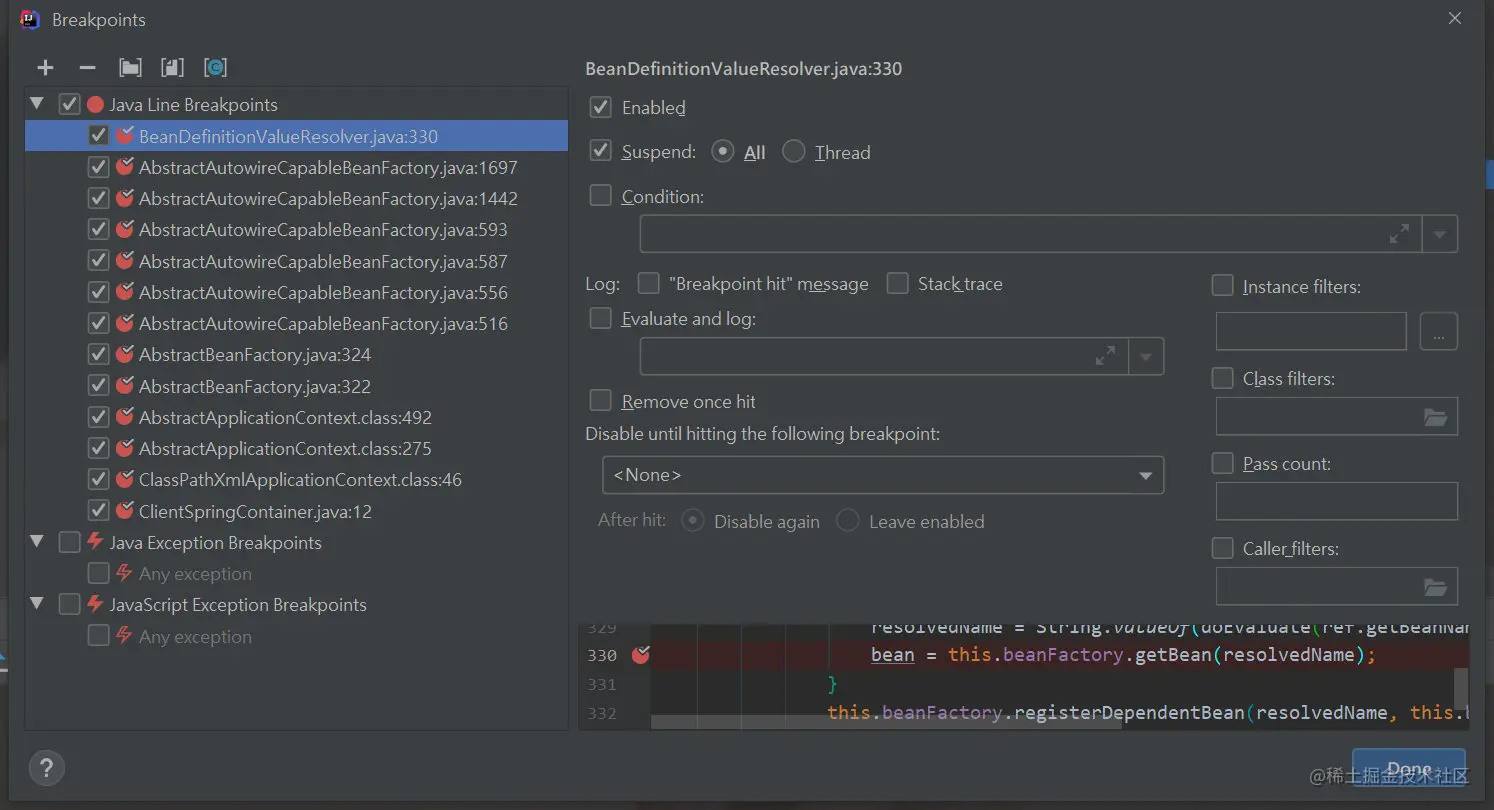The width and height of the screenshot is (1494, 810).
Task: Click the IntelliJ logo in title bar
Action: (x=30, y=19)
